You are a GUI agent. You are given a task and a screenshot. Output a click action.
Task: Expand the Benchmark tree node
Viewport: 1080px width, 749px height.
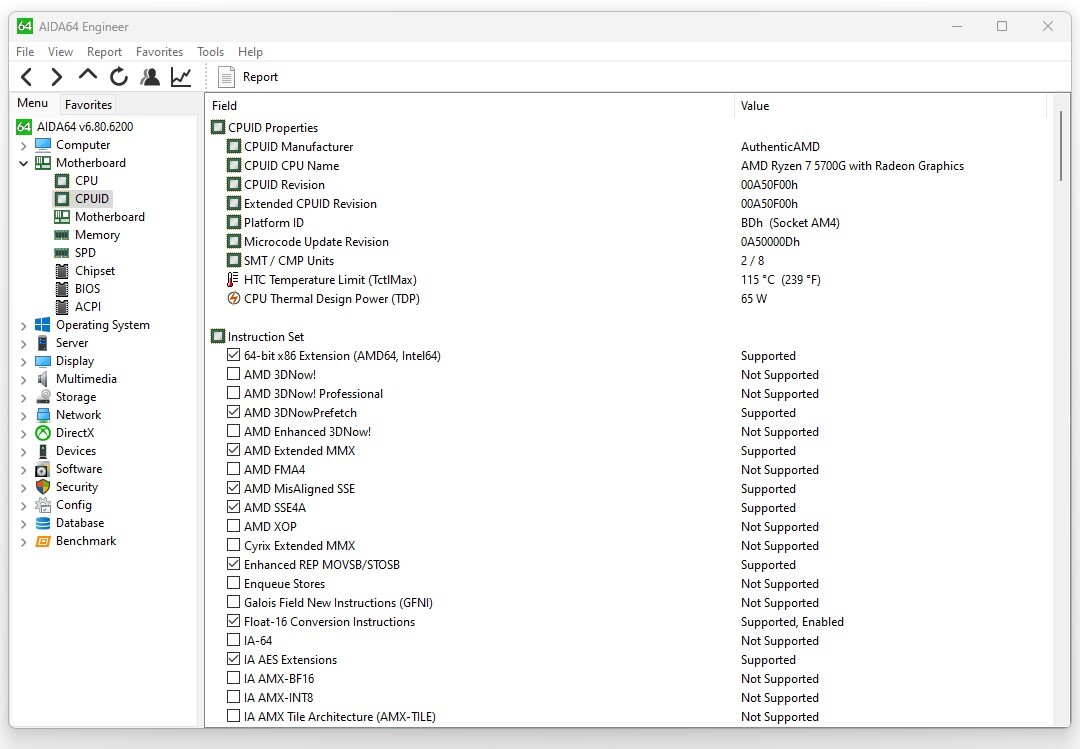coord(23,542)
